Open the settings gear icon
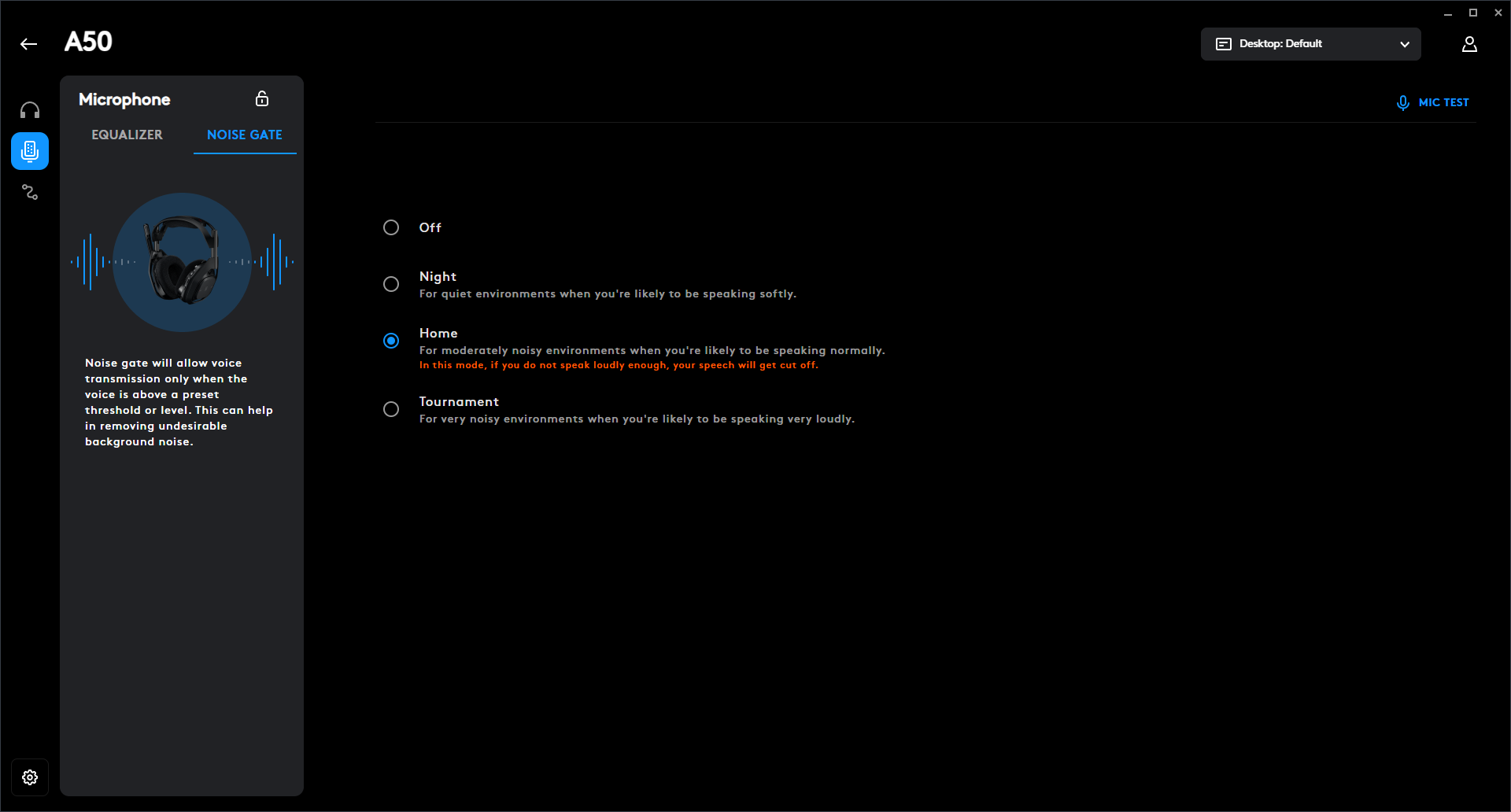The height and width of the screenshot is (812, 1511). click(x=30, y=777)
